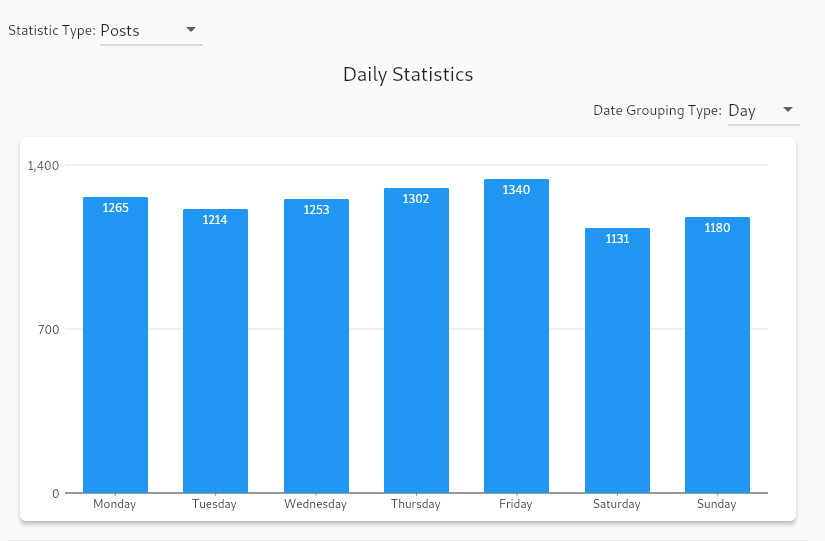
Task: Click the Sunday axis label
Action: [x=717, y=505]
